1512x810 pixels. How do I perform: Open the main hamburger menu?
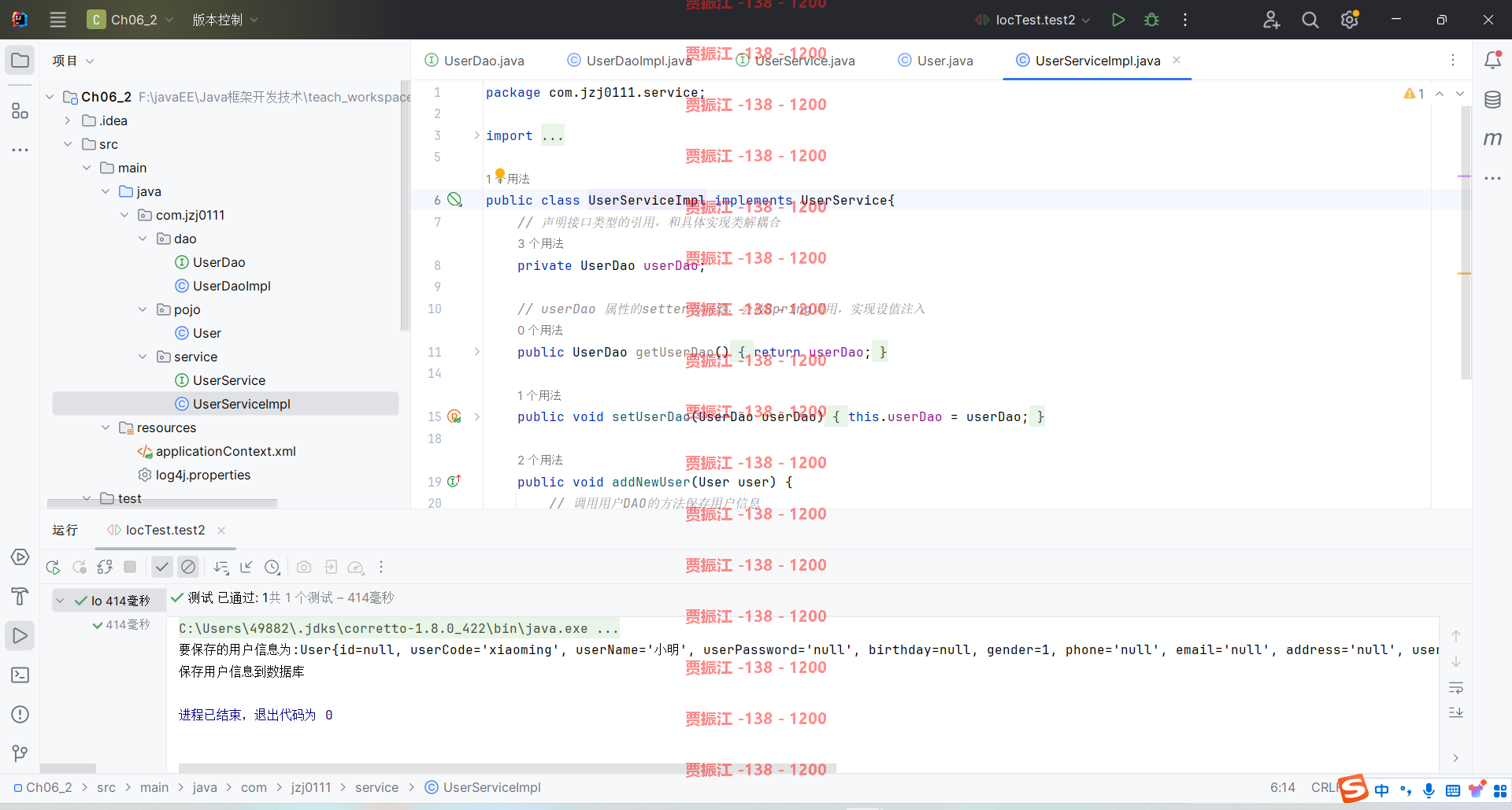(58, 20)
